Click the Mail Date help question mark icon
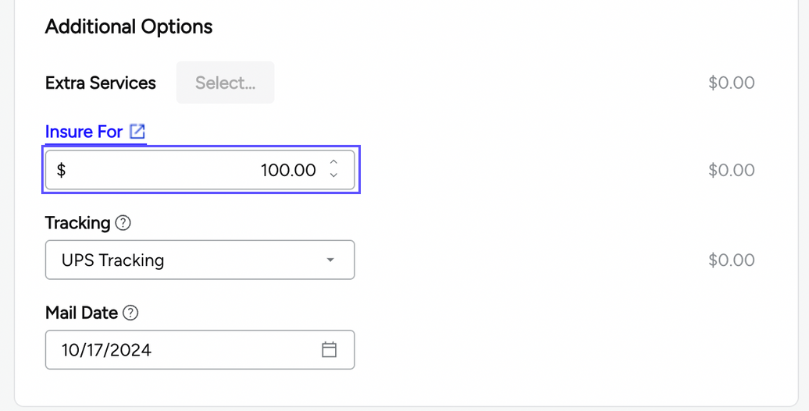Viewport: 809px width, 411px height. 130,313
